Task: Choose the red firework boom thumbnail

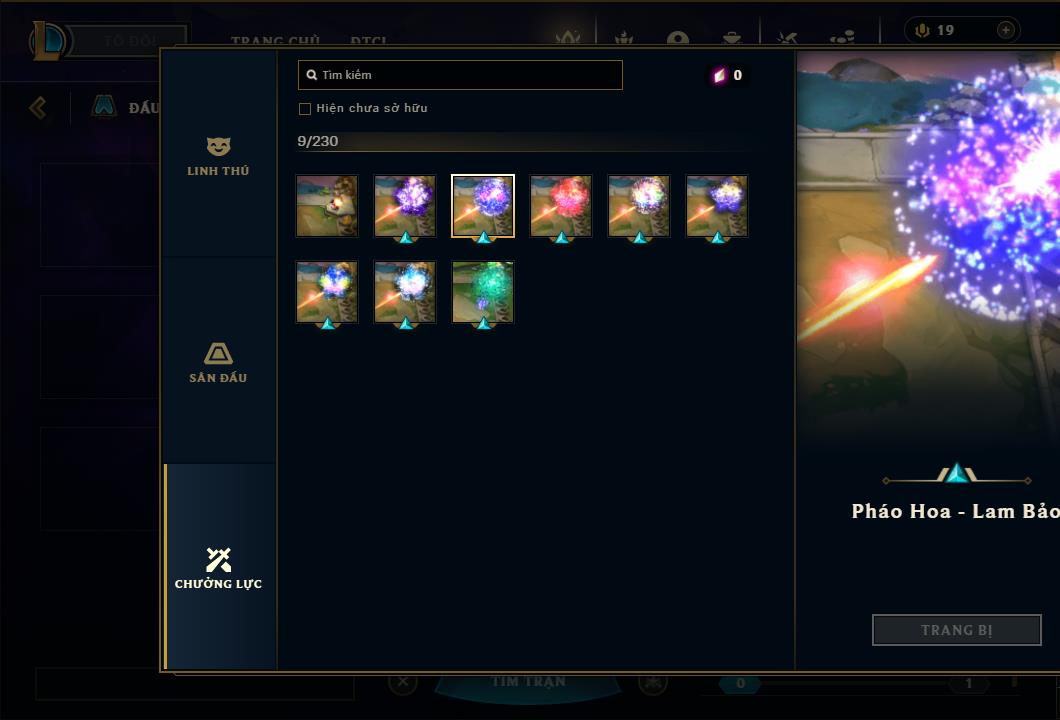Action: 561,206
